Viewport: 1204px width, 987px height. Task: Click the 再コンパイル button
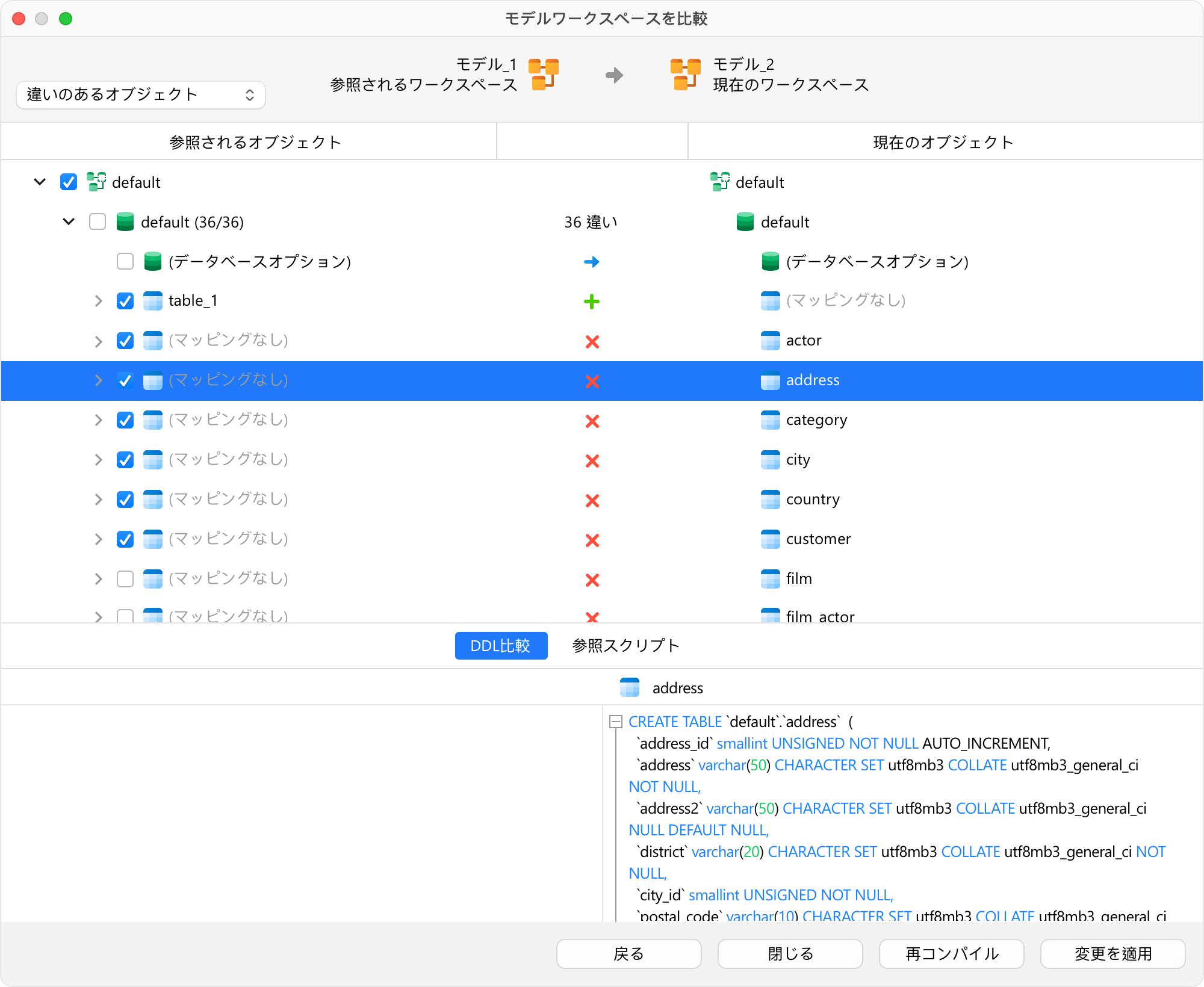coord(951,954)
